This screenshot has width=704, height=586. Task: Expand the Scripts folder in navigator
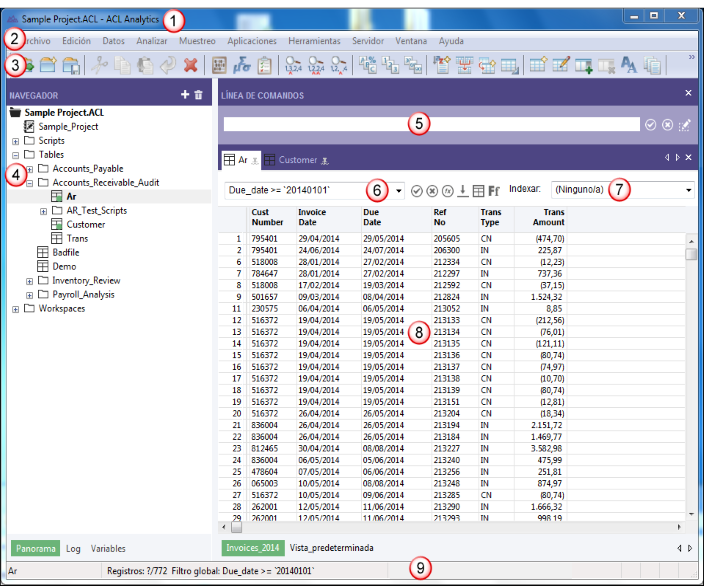click(x=16, y=141)
